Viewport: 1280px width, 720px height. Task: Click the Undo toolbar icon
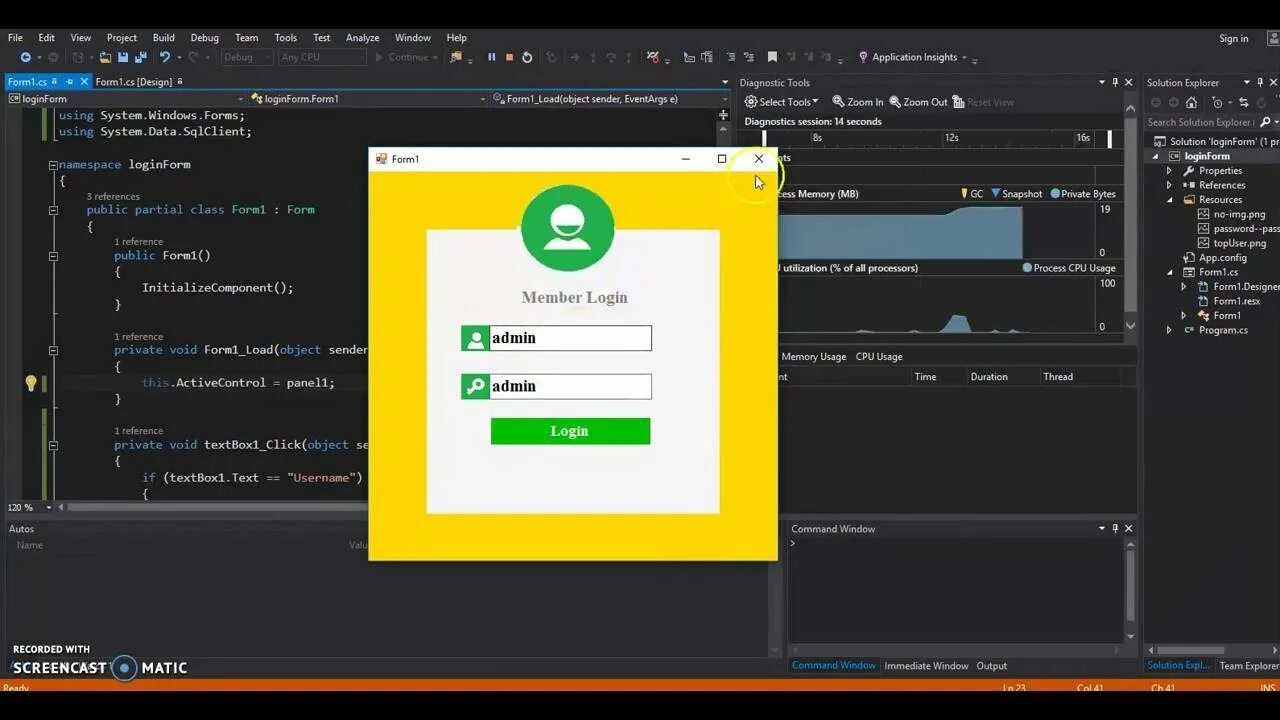[x=165, y=58]
